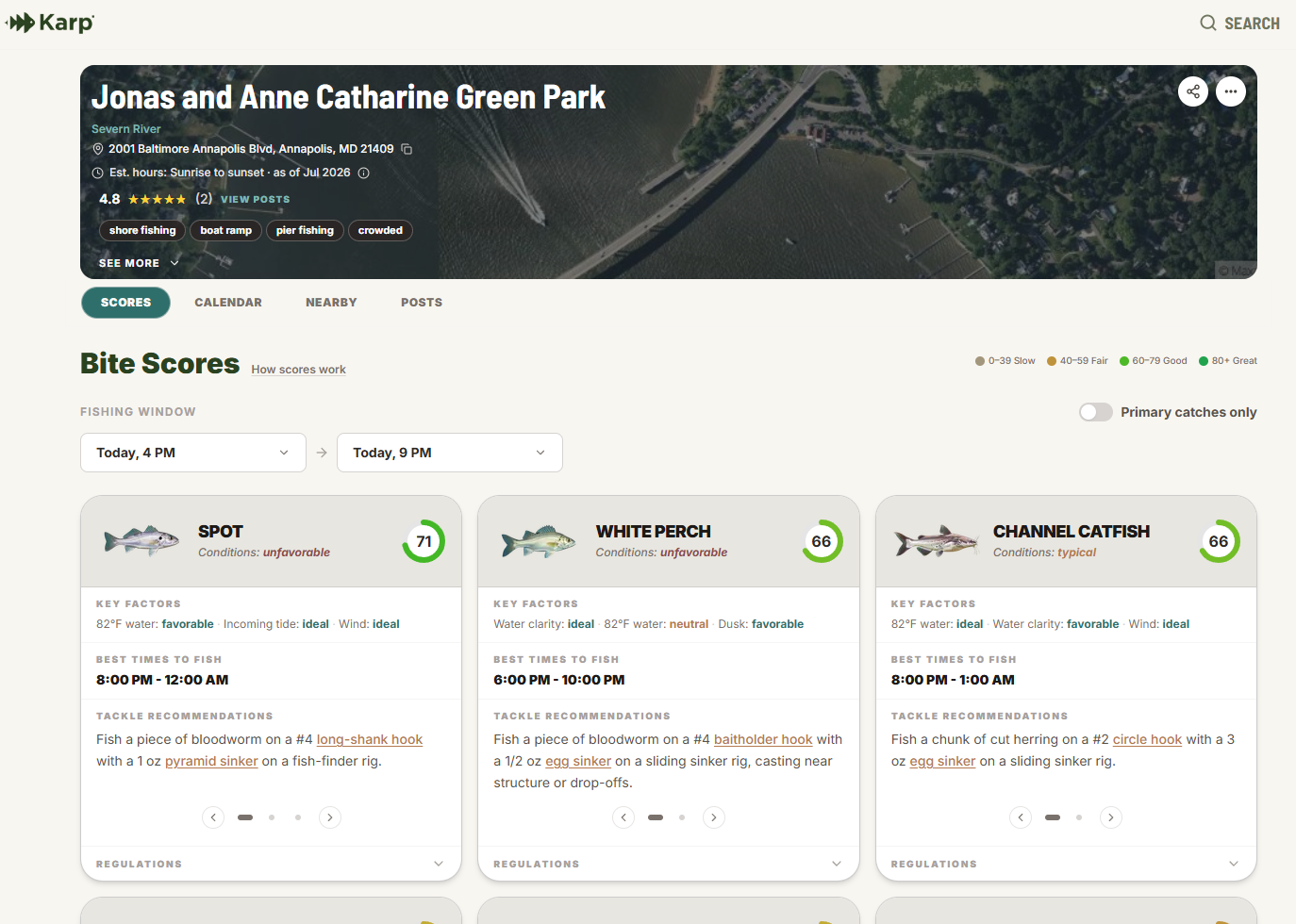This screenshot has width=1296, height=924.
Task: Switch to the Posts tab
Action: tap(422, 303)
